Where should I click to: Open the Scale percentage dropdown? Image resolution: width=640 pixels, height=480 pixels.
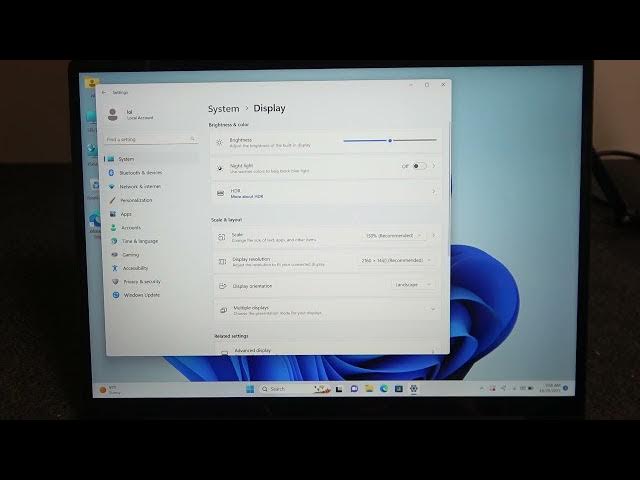coord(393,236)
